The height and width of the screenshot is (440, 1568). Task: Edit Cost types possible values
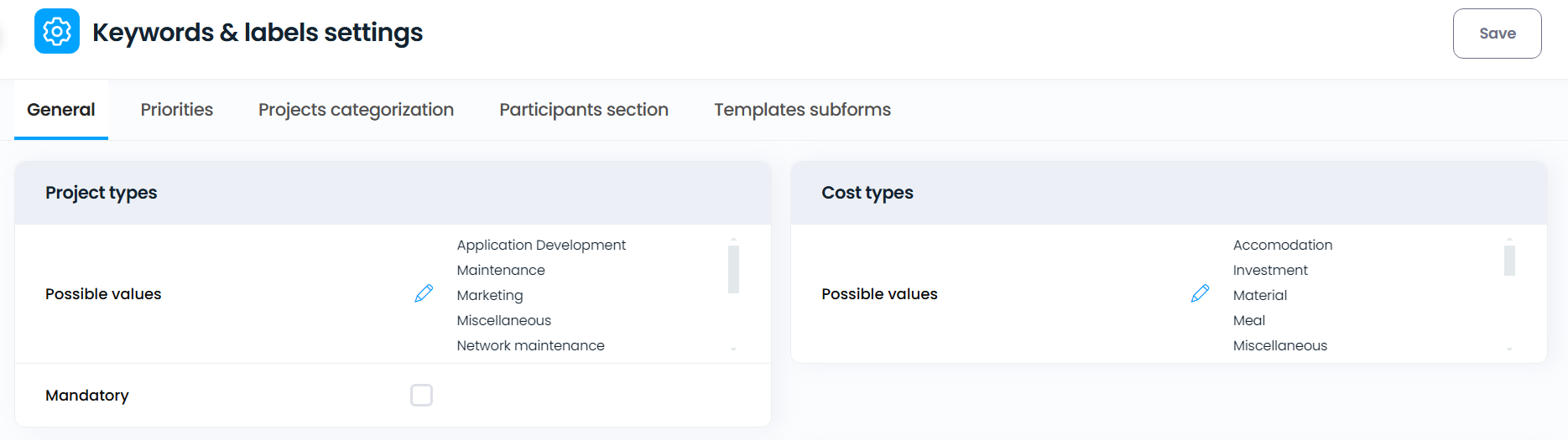pyautogui.click(x=1200, y=293)
